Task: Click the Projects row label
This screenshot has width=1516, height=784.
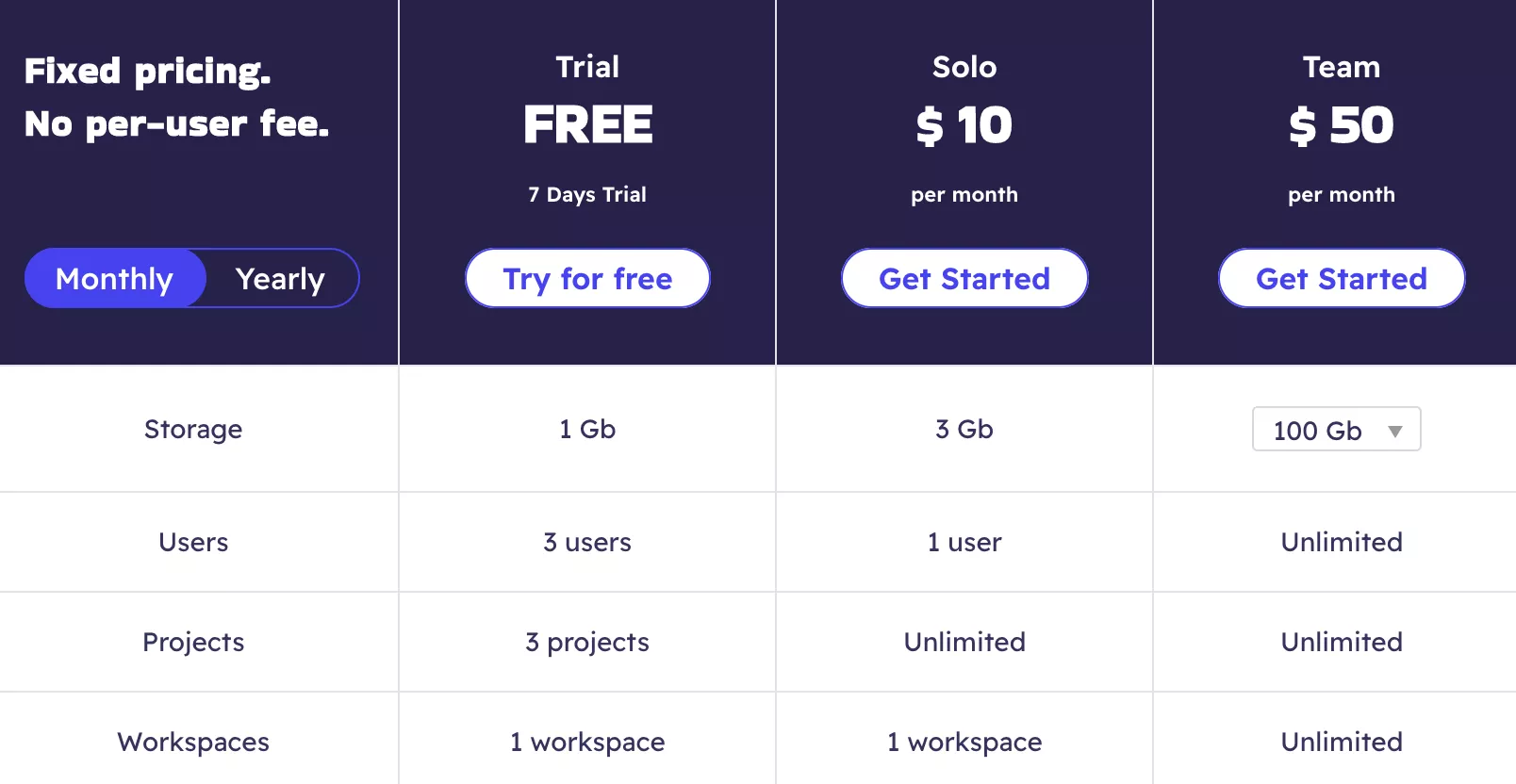Action: pyautogui.click(x=193, y=643)
